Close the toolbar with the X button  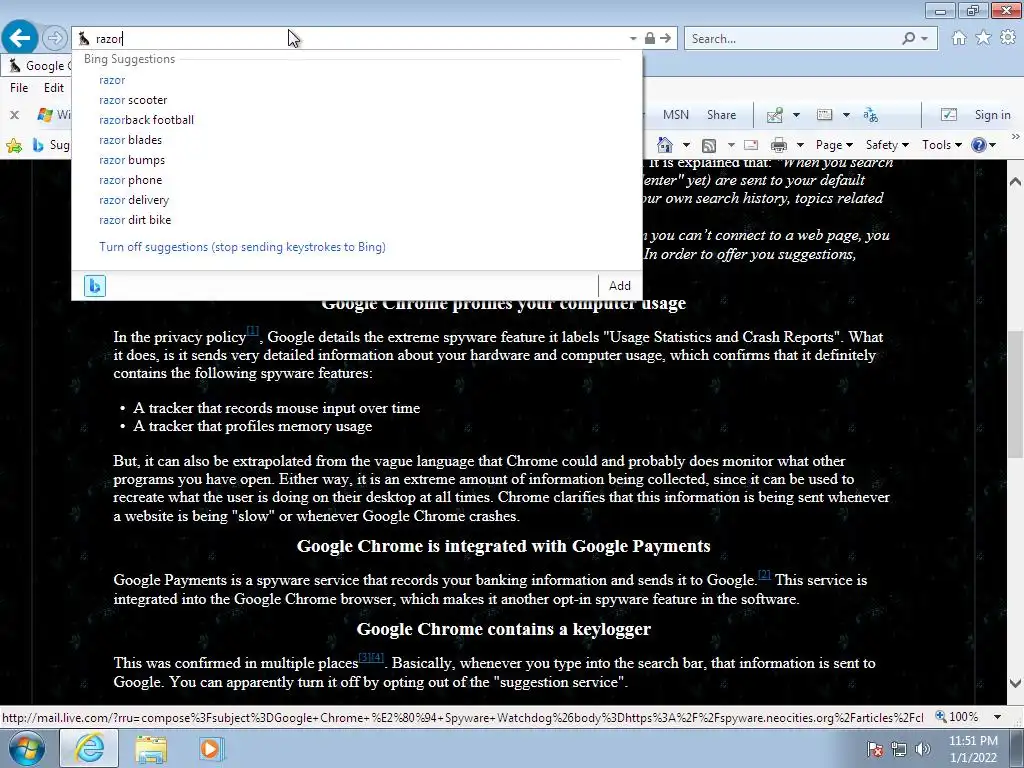tap(14, 115)
